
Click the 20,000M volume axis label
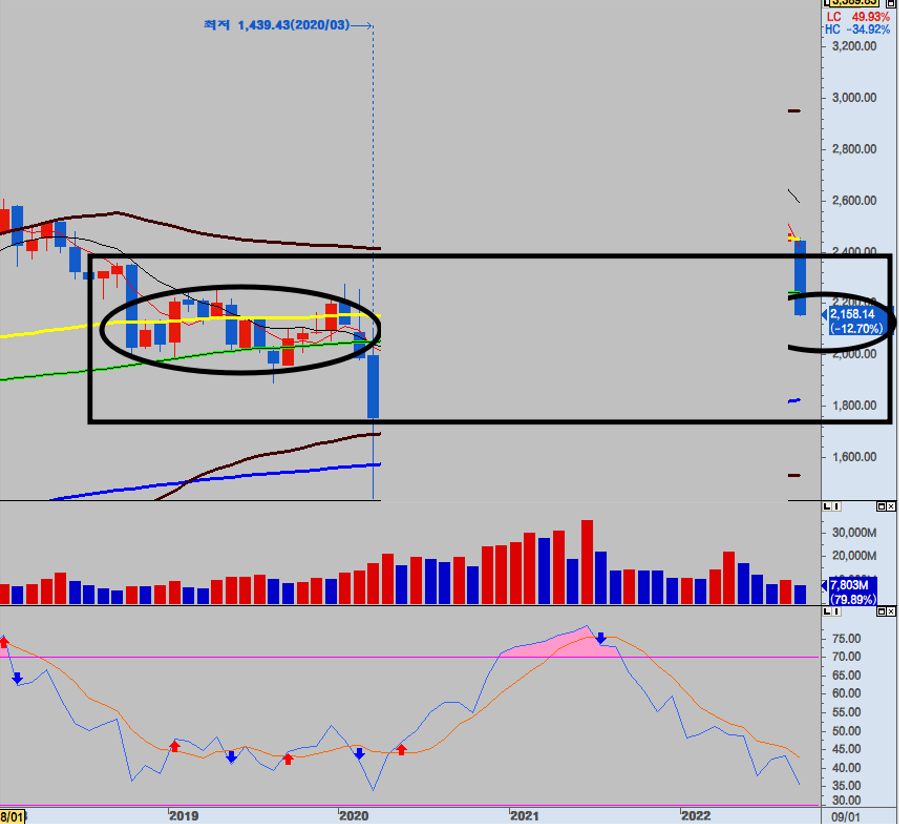pyautogui.click(x=854, y=556)
